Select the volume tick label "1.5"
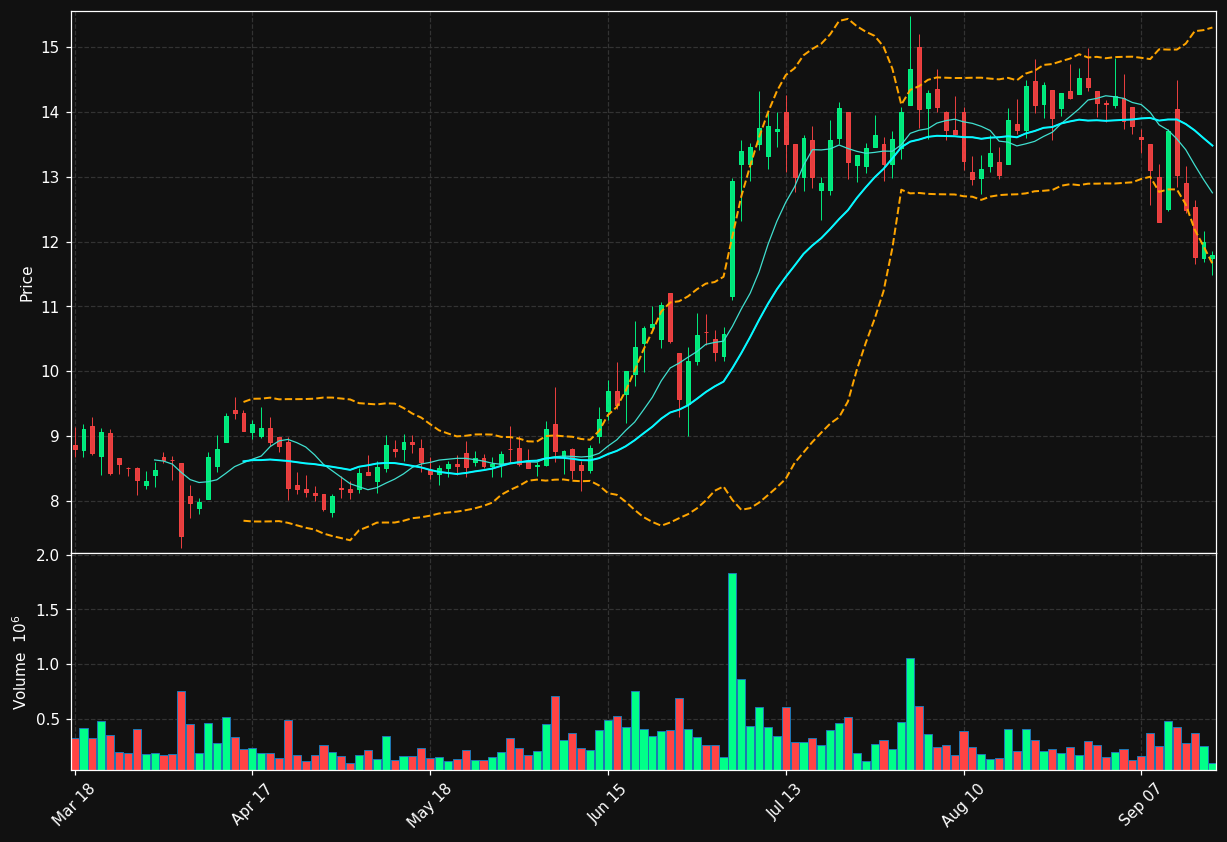This screenshot has height=842, width=1227. [48, 610]
